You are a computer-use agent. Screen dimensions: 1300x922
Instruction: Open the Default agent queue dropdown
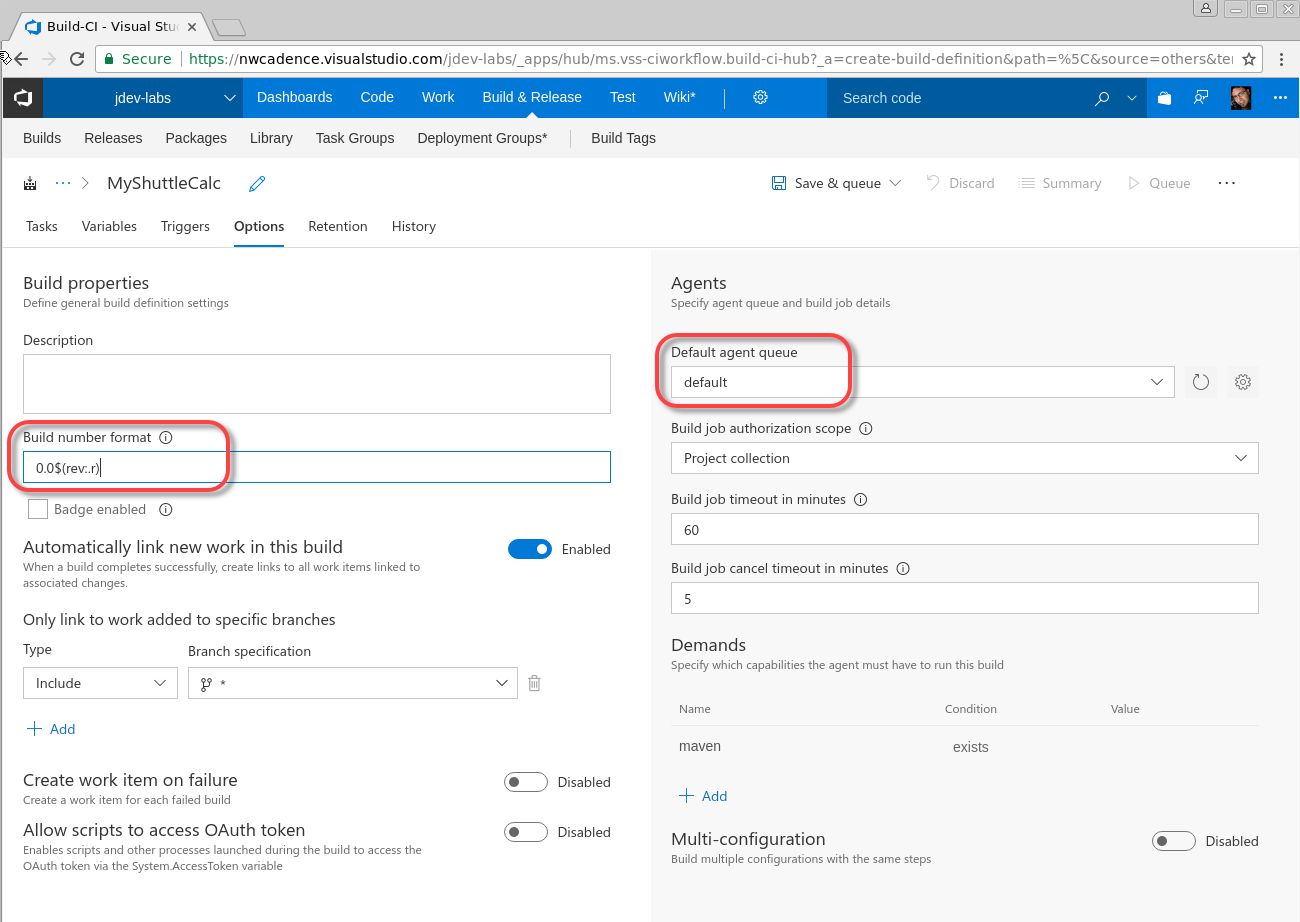pyautogui.click(x=922, y=382)
